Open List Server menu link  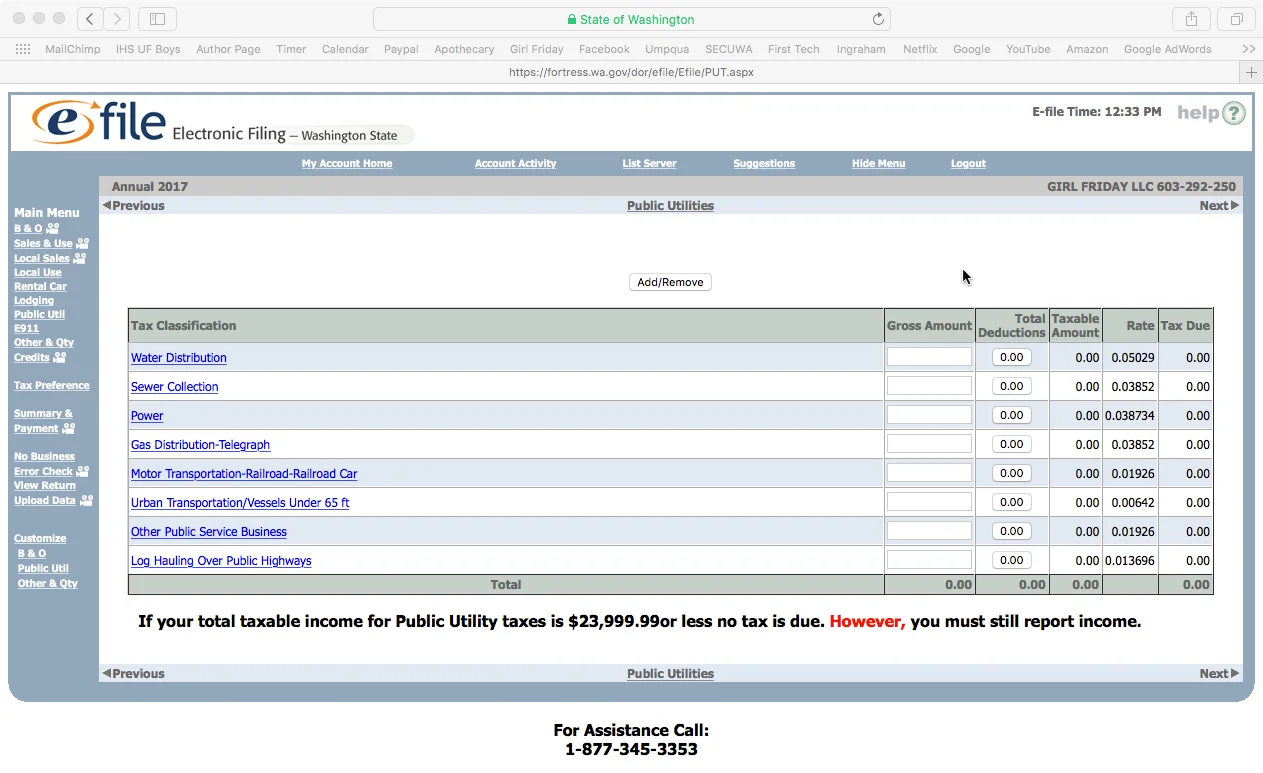click(x=649, y=163)
